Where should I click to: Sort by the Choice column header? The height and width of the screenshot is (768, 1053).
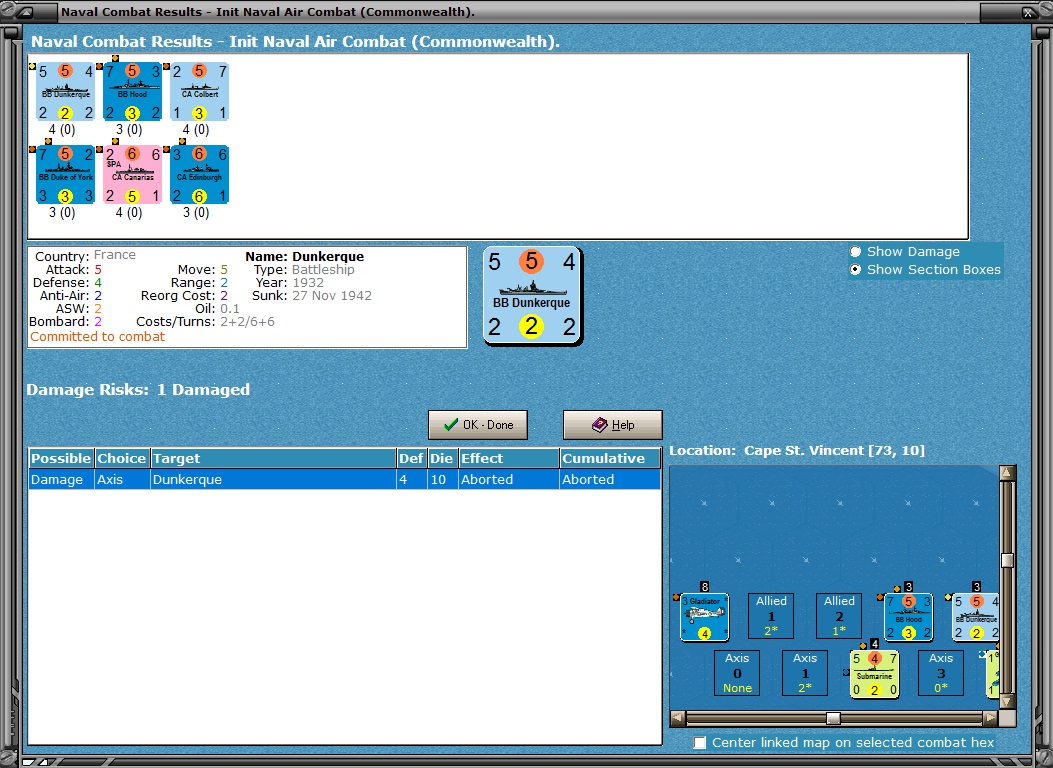coord(122,459)
